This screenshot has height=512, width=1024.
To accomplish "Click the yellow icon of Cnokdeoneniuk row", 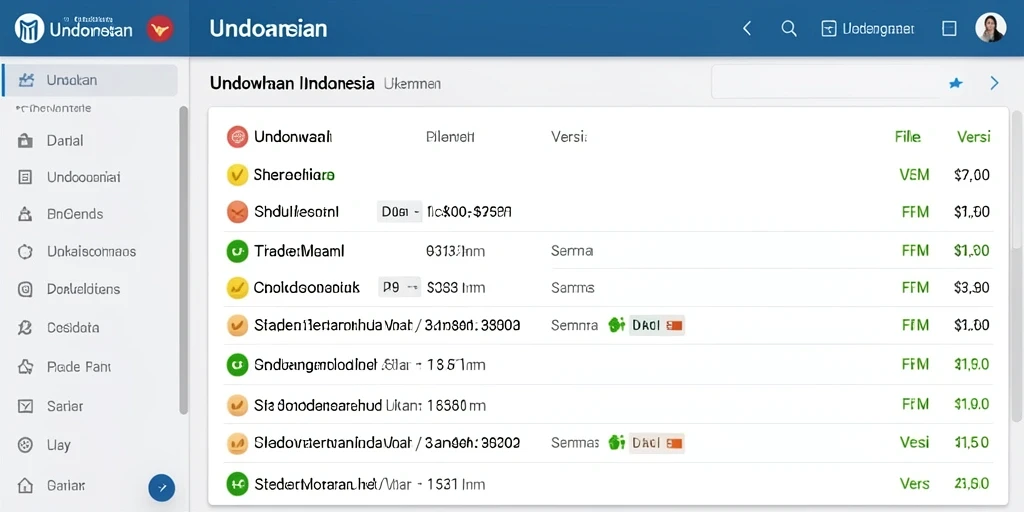I will tap(237, 287).
